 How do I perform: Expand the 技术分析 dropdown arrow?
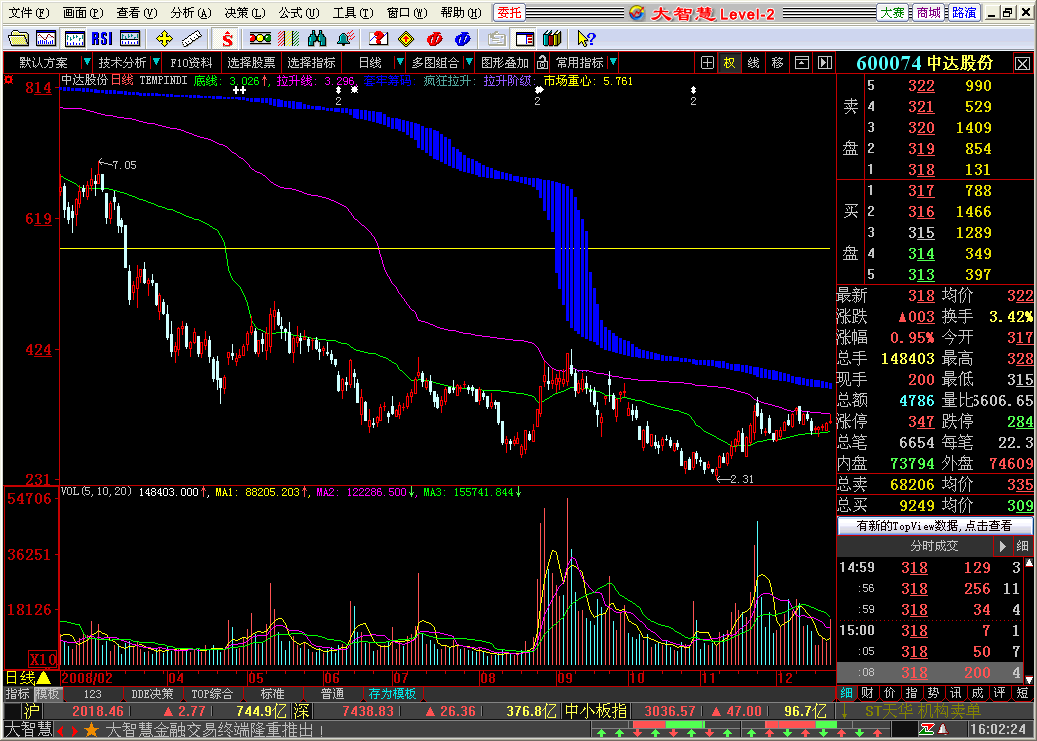pos(156,62)
